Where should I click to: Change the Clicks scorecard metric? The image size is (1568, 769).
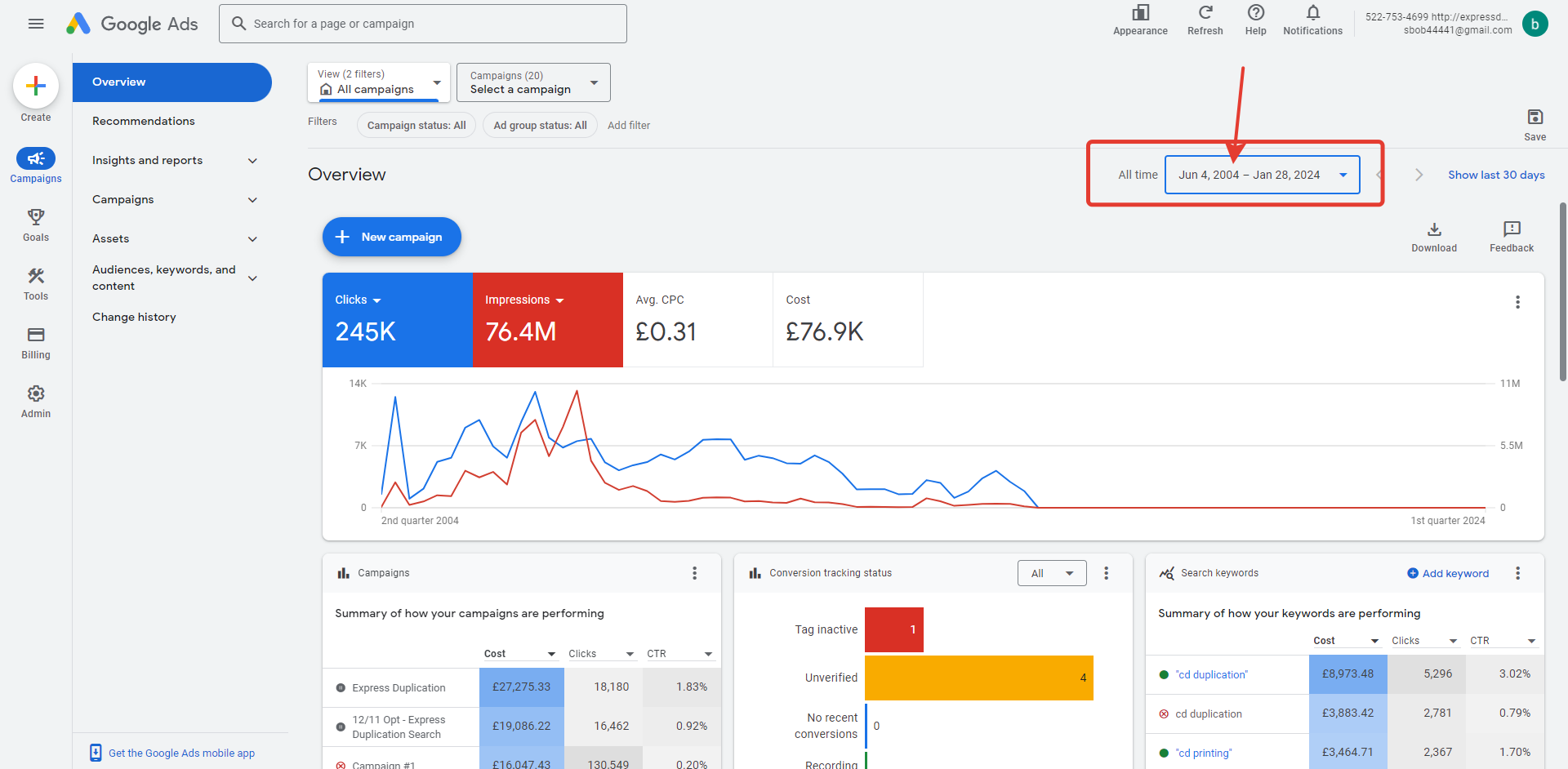[359, 300]
